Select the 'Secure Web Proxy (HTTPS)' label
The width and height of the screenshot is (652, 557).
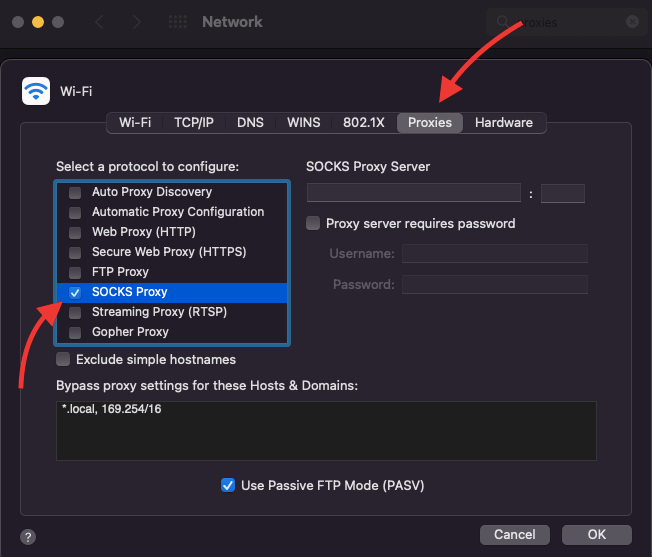click(169, 251)
